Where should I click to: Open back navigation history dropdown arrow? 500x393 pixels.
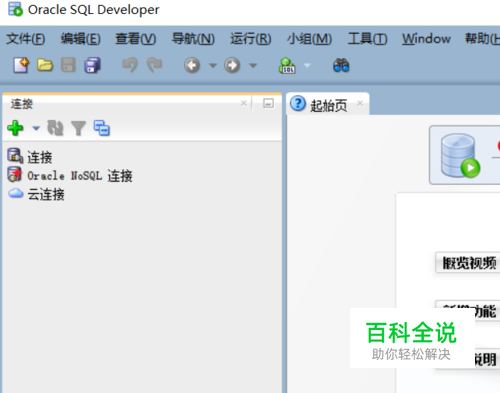(213, 66)
